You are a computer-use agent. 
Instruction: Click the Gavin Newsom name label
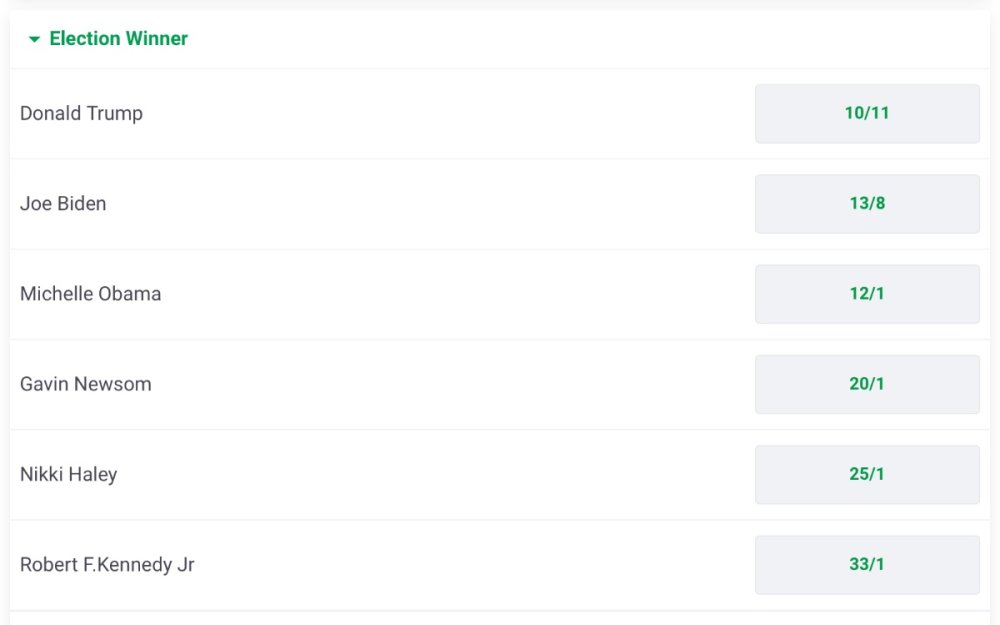click(x=86, y=384)
